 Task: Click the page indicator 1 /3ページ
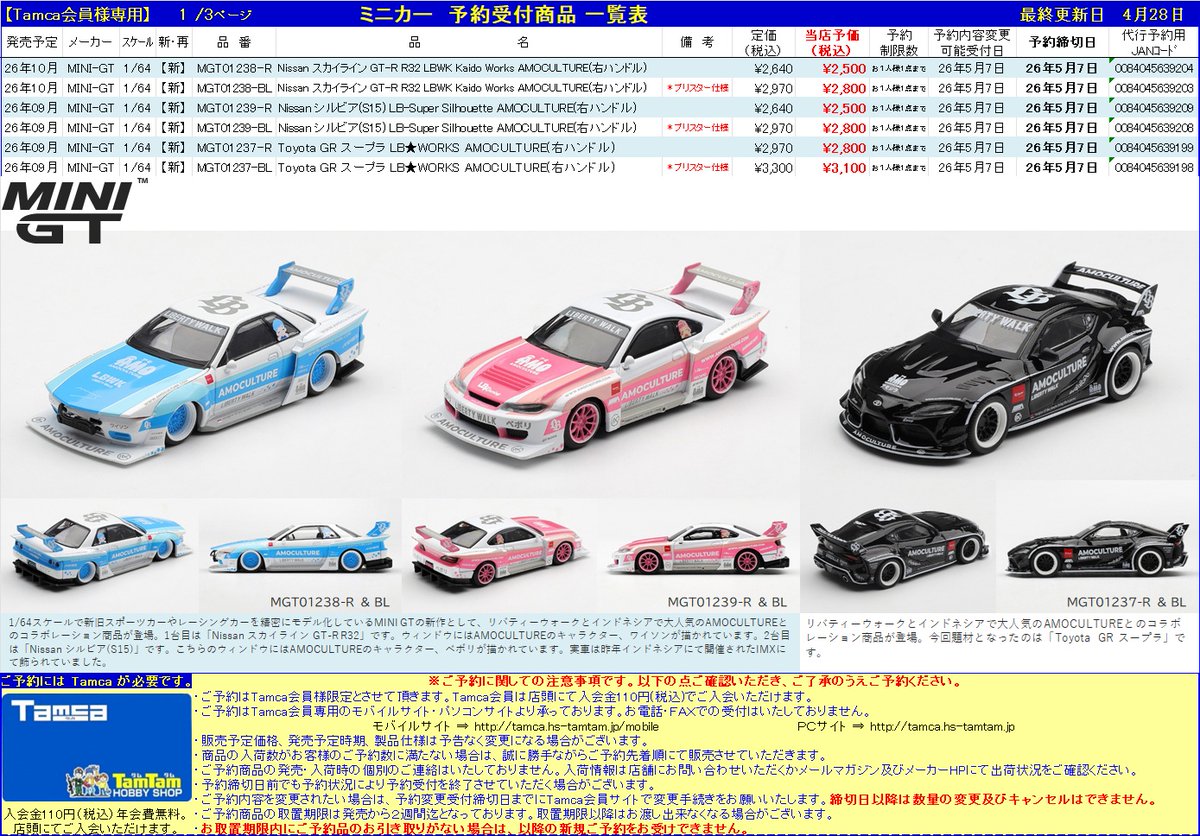(x=216, y=15)
